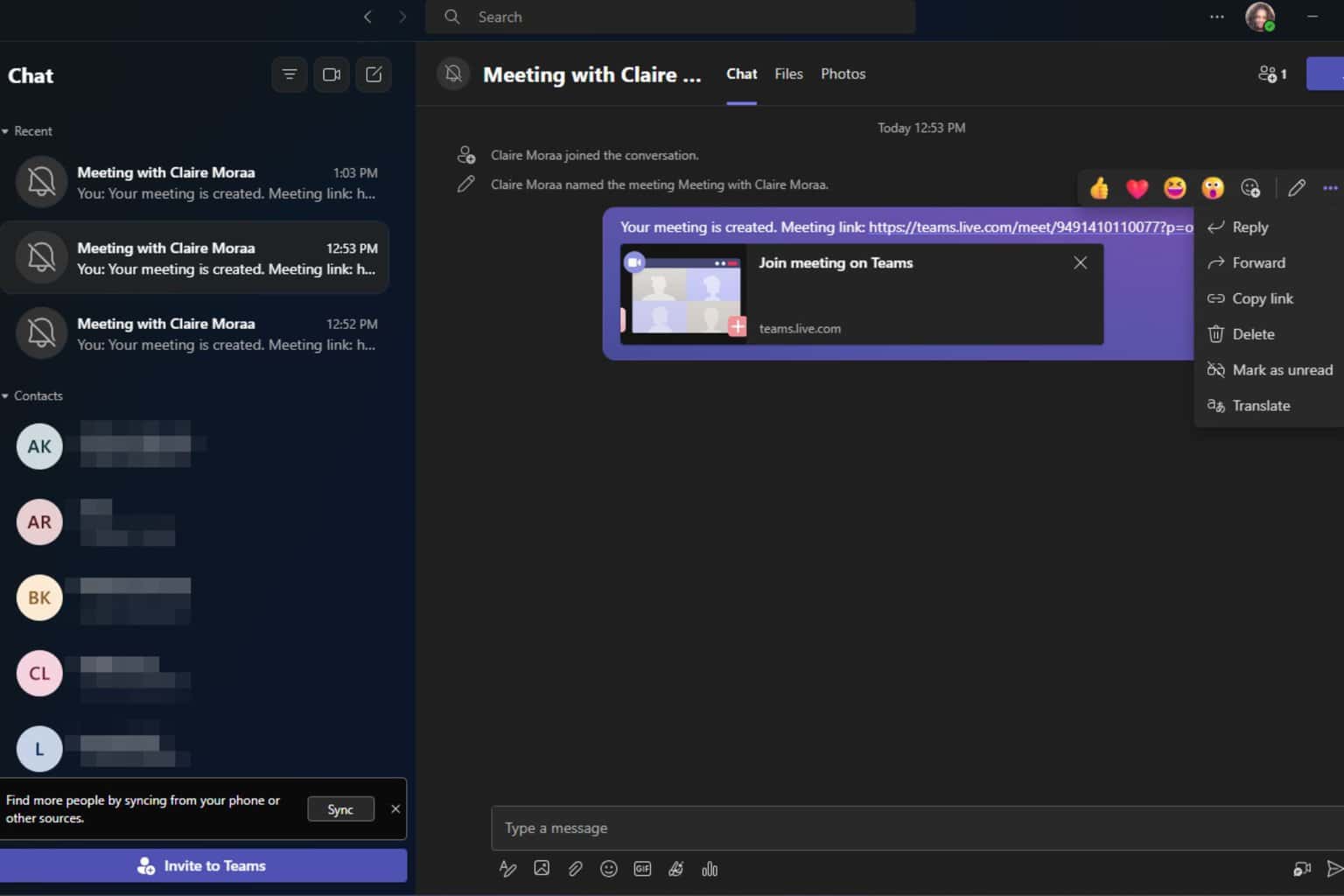Open the 12:53 PM Meeting with Claire Moraa chat
Image resolution: width=1344 pixels, height=896 pixels.
(195, 257)
